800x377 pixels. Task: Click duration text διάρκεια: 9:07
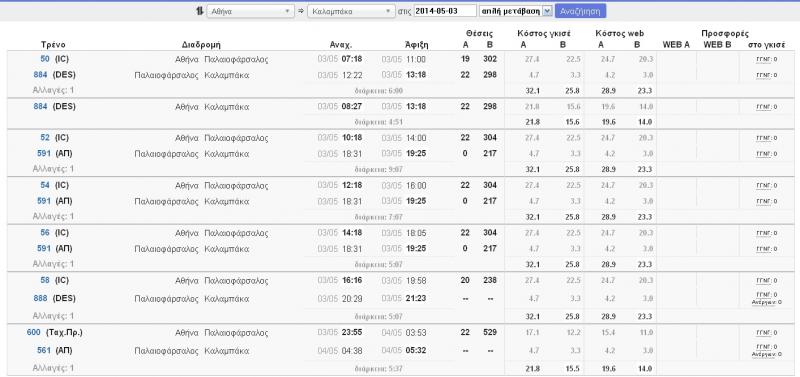click(x=379, y=169)
